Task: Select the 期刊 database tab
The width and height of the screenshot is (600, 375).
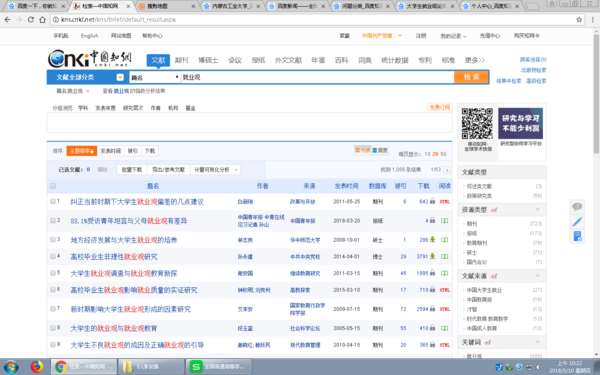Action: pyautogui.click(x=181, y=60)
